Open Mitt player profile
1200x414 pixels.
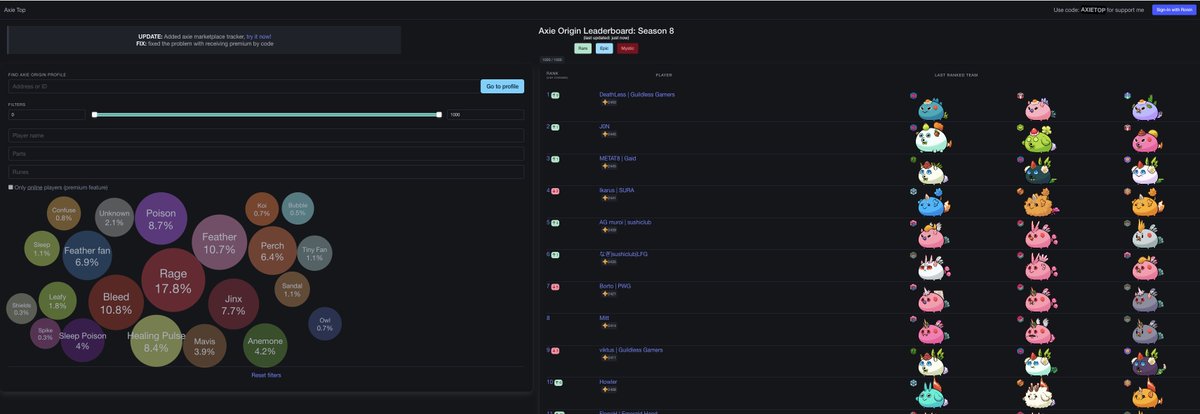604,318
